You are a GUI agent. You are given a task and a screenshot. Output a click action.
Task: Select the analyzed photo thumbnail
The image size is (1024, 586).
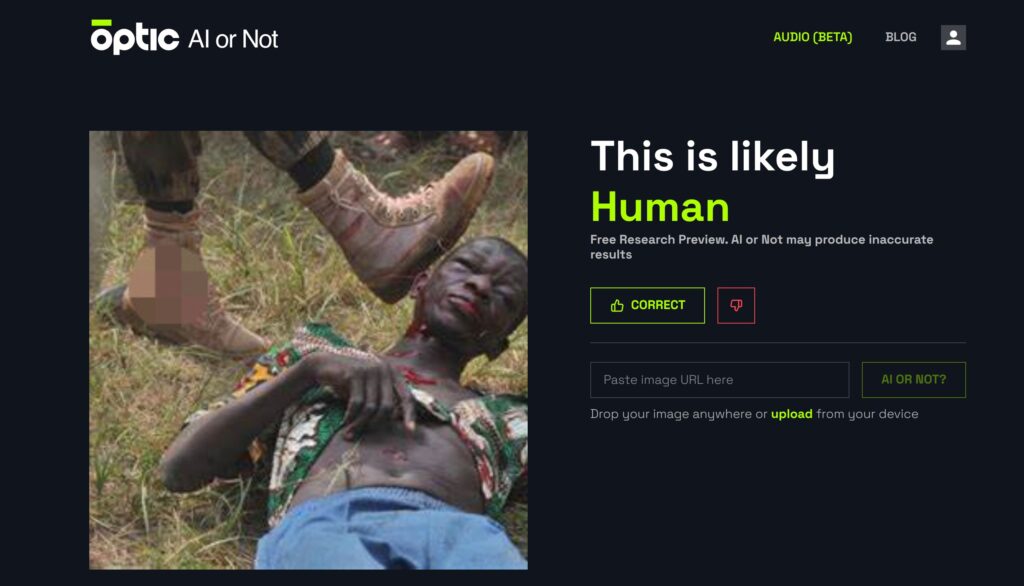(x=308, y=350)
